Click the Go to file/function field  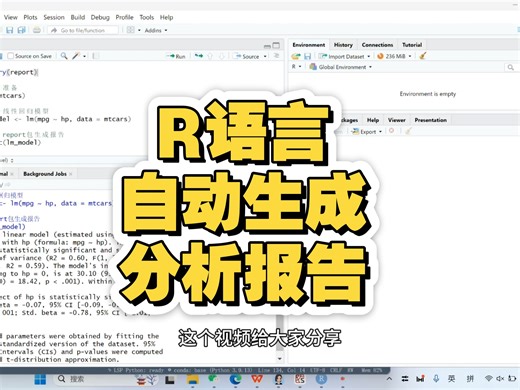pos(83,30)
